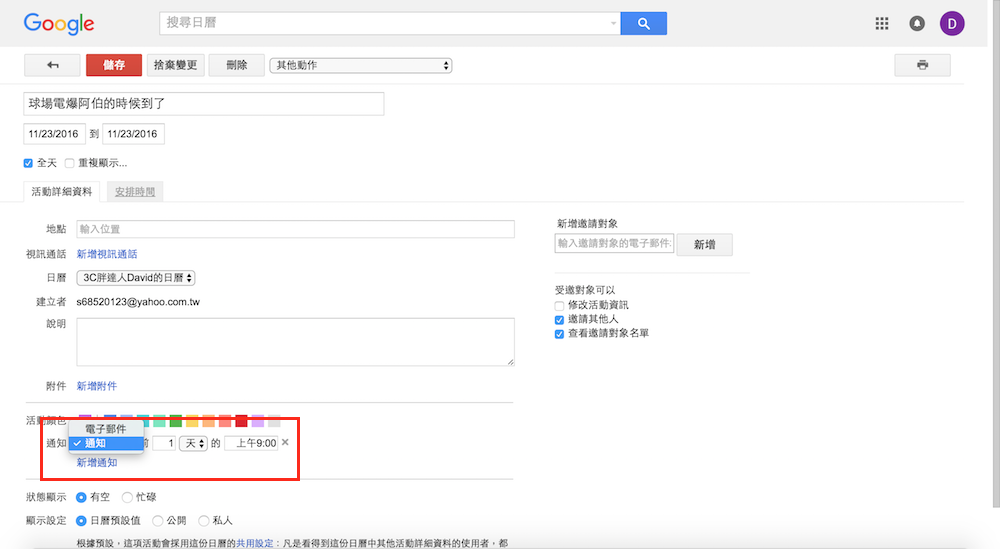Open the purple D account avatar
1000x549 pixels.
952,24
